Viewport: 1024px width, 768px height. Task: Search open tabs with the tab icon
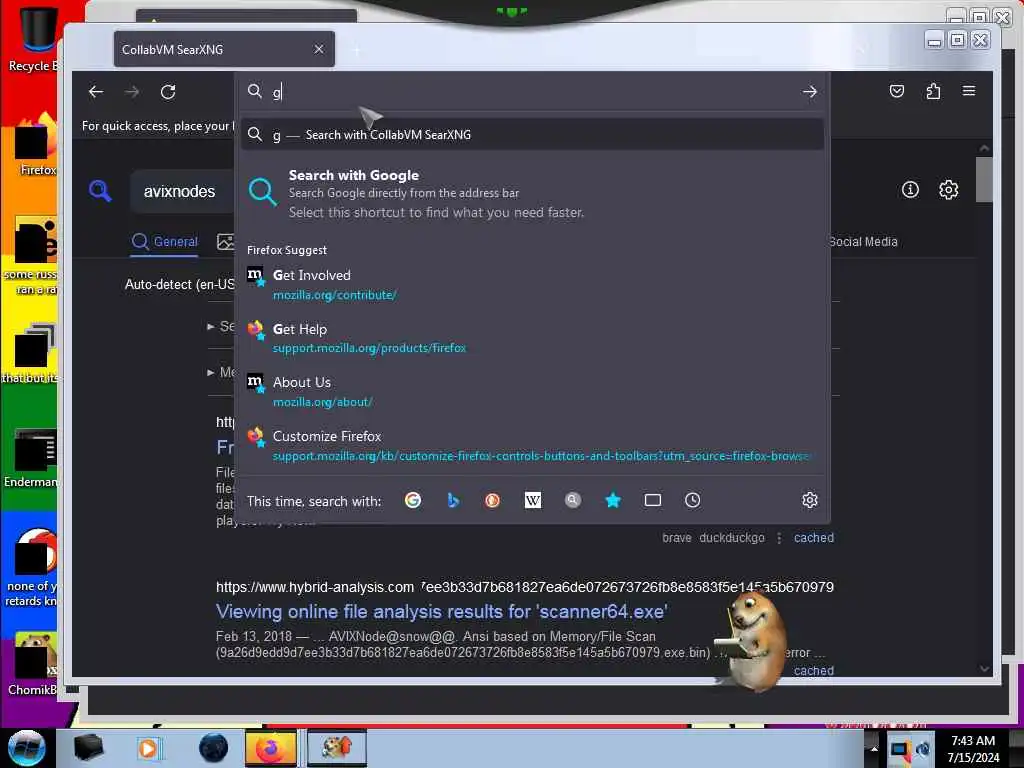[653, 500]
